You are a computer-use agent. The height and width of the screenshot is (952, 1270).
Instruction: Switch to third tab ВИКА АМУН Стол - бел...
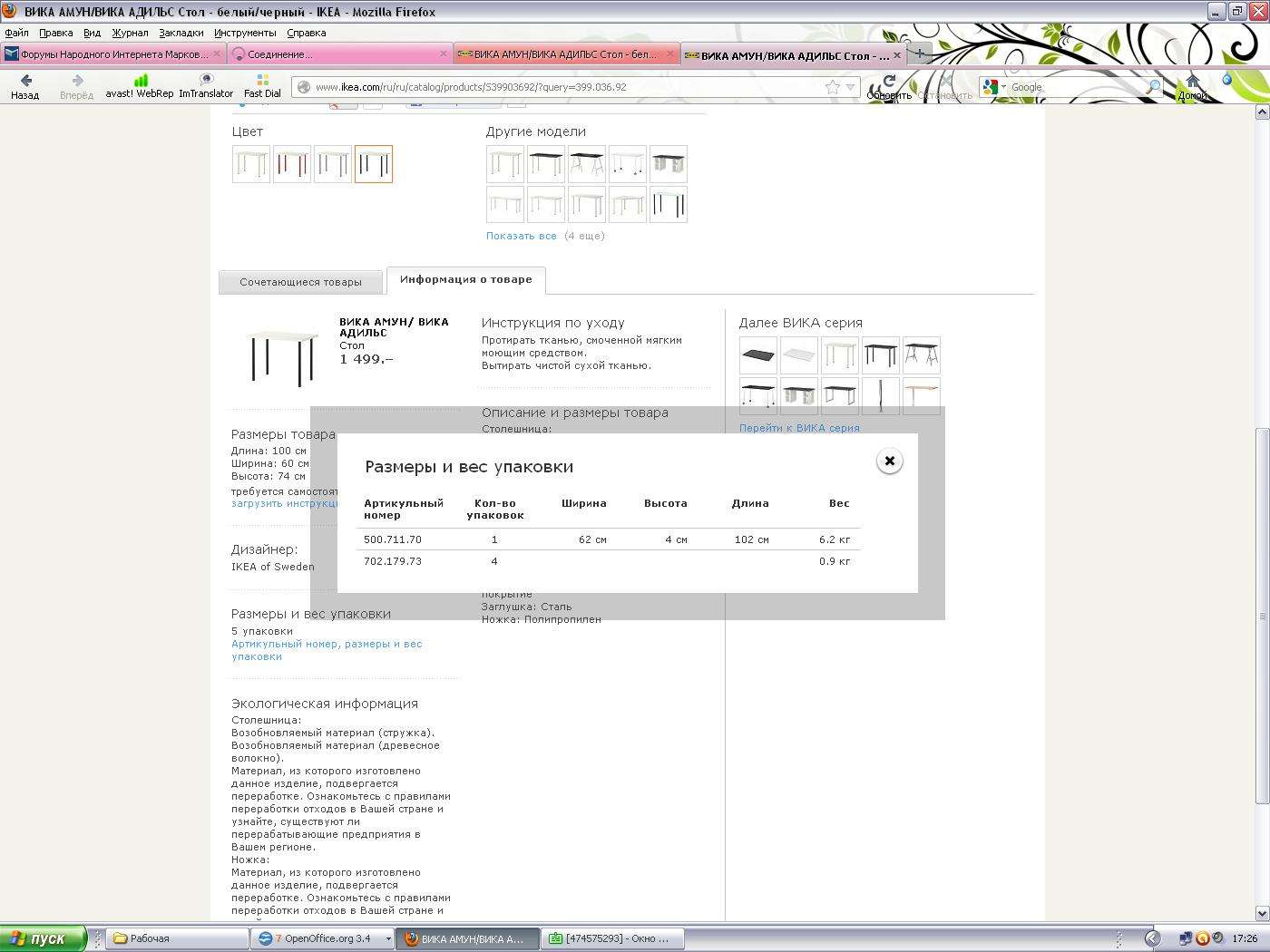[566, 54]
